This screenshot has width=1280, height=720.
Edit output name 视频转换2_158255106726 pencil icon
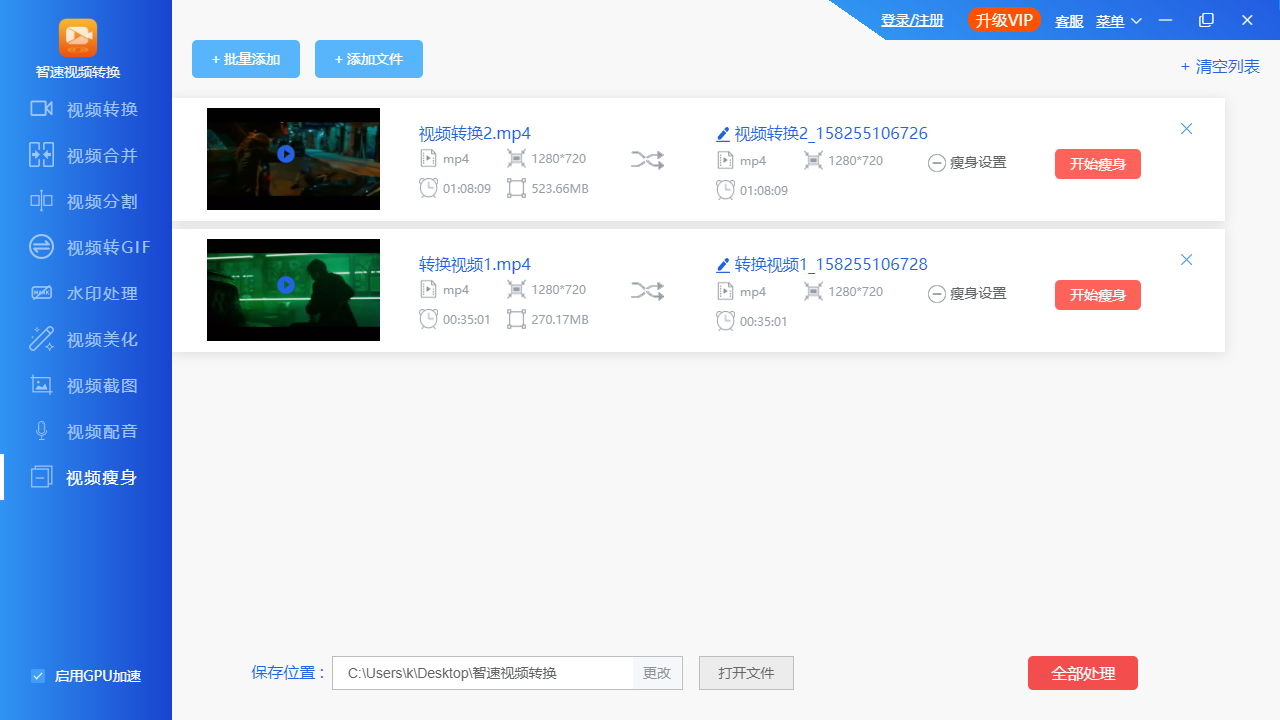pyautogui.click(x=723, y=133)
